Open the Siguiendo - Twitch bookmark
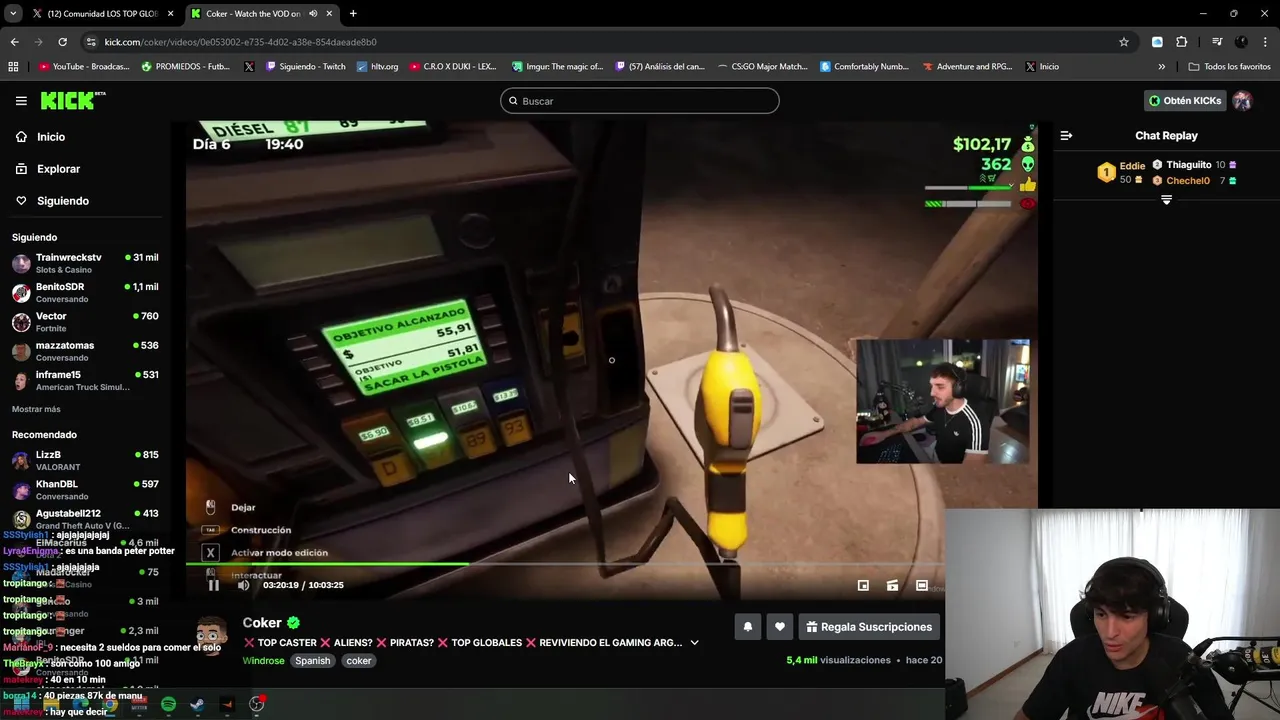 tap(306, 67)
